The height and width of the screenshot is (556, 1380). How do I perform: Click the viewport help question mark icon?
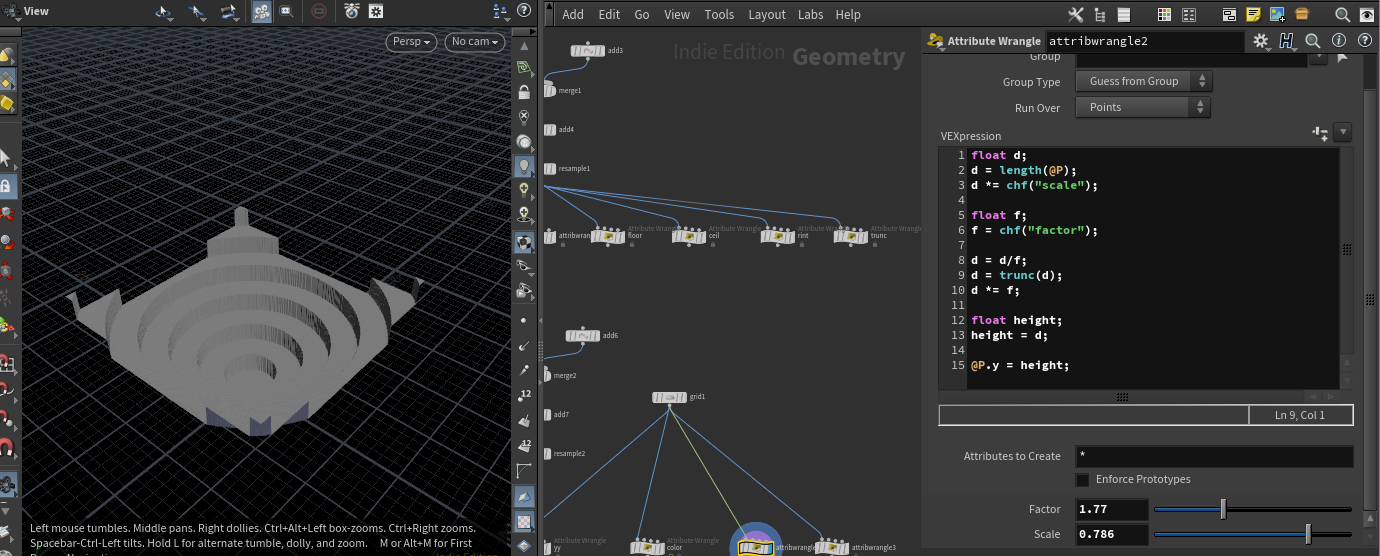[523, 11]
